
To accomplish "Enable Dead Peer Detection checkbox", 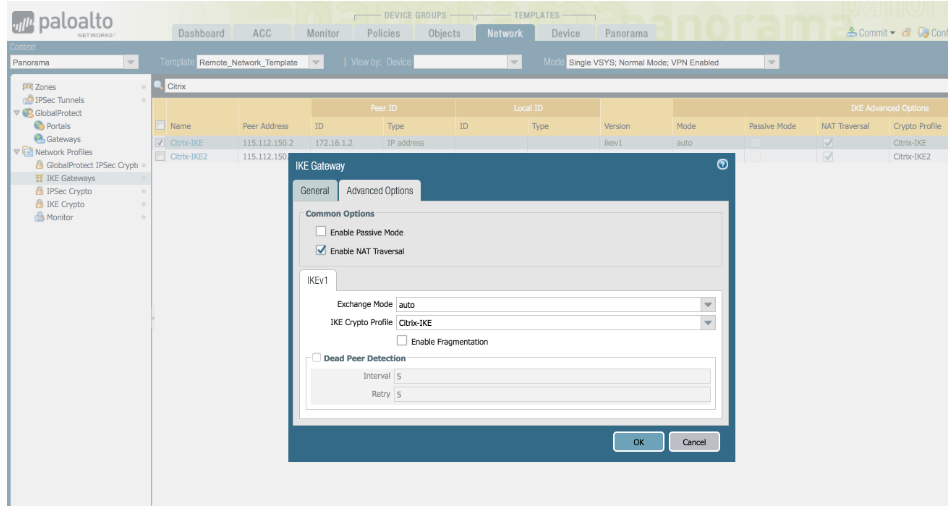I will click(317, 358).
